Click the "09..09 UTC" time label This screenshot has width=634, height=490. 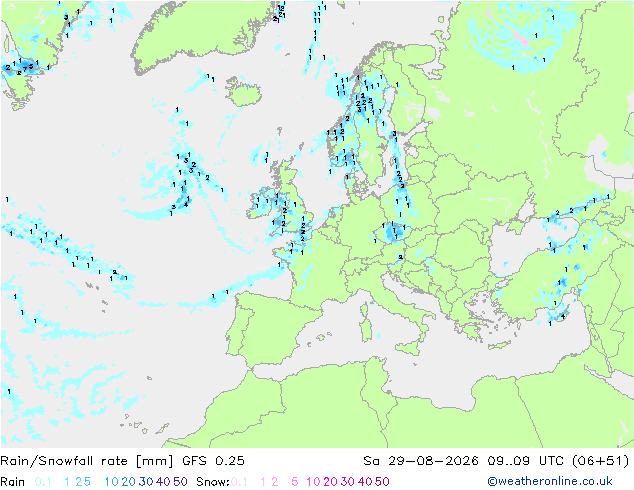click(526, 461)
